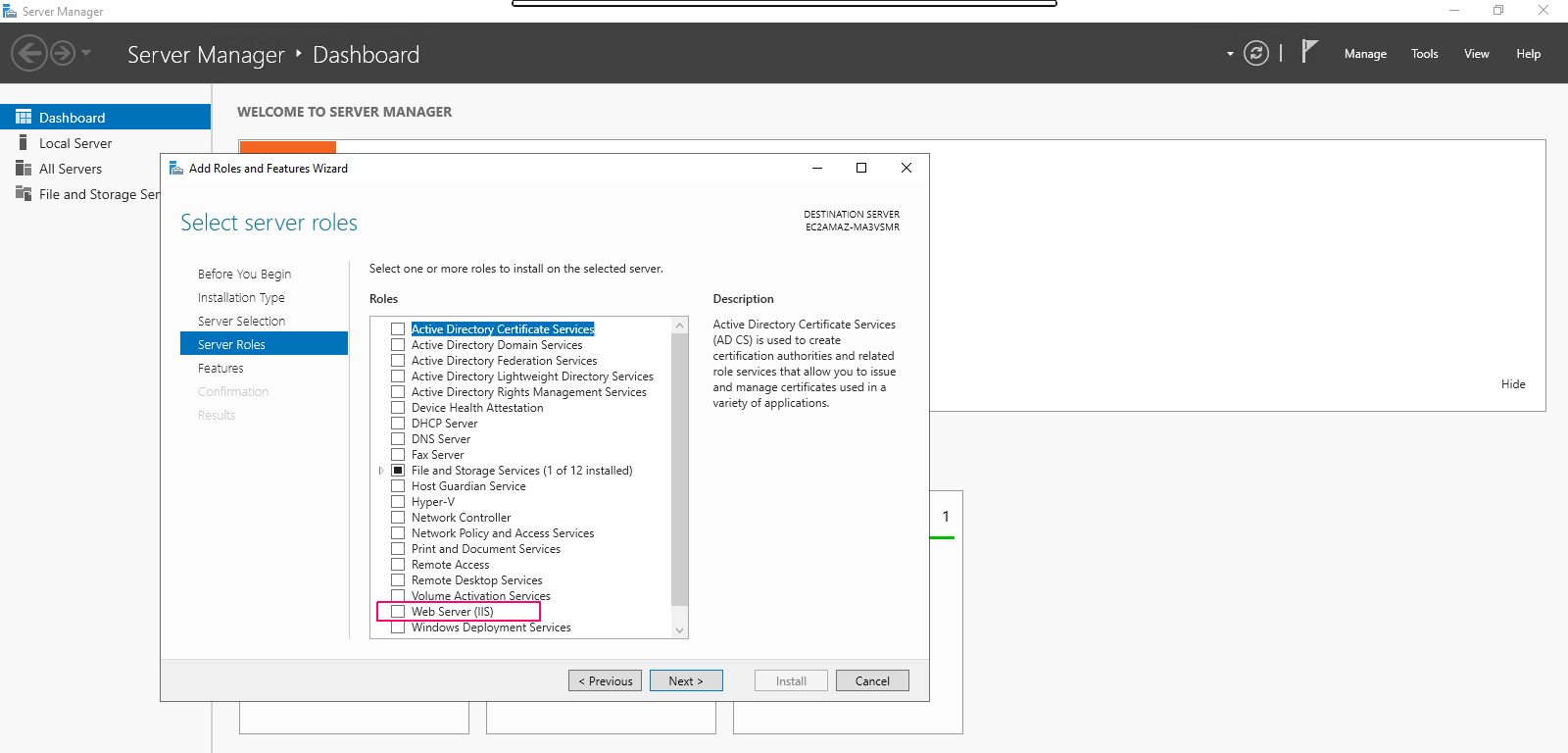
Task: Click Print and Document Services label
Action: 486,549
